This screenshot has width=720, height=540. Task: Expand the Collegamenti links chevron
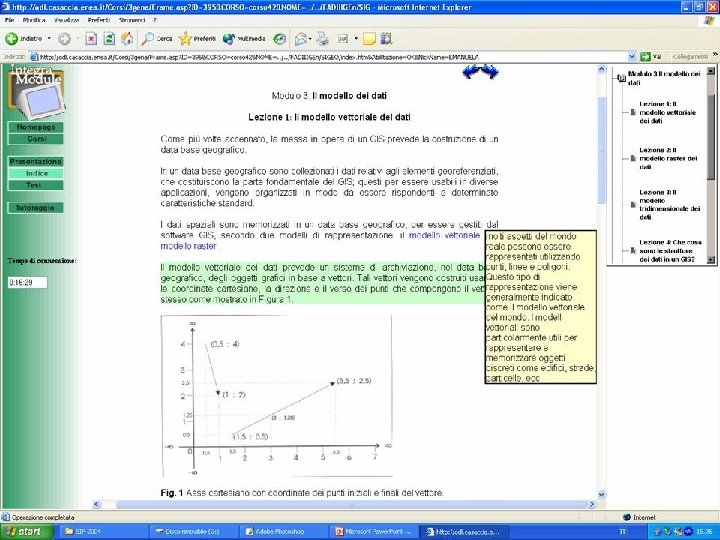[715, 56]
